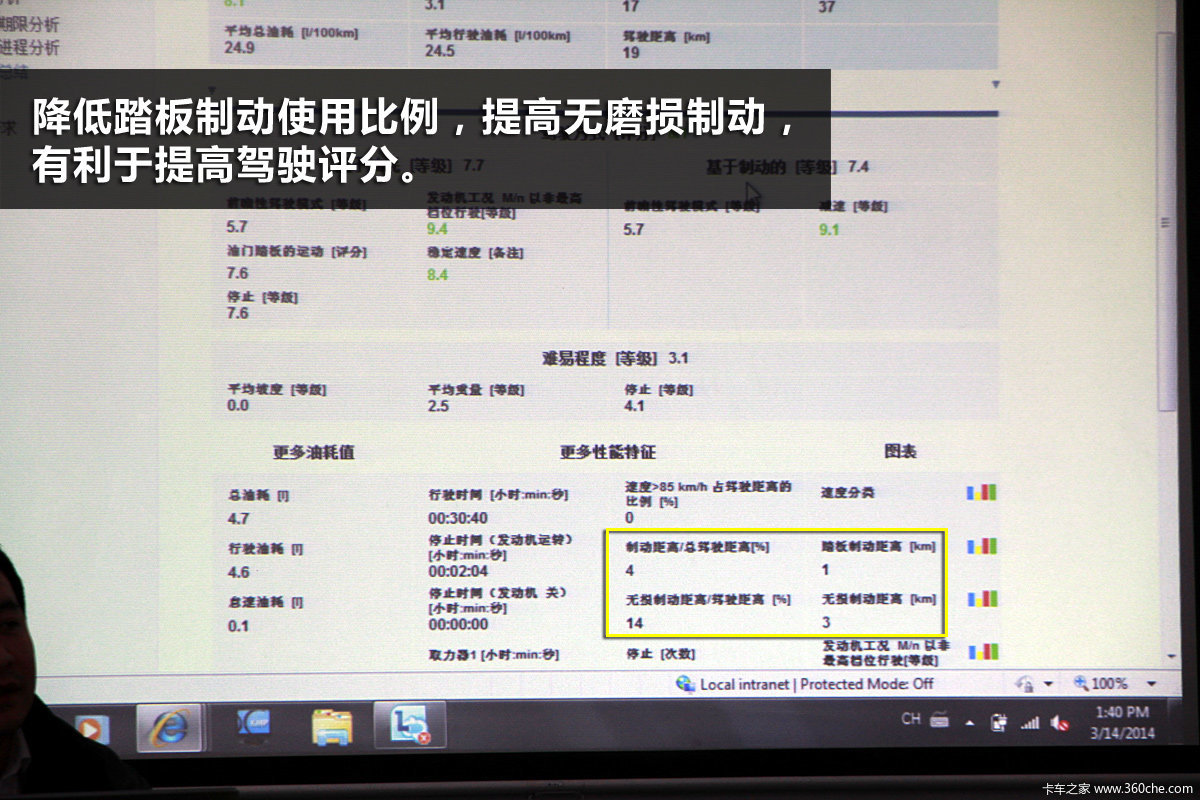The image size is (1200, 800).
Task: Click the clock showing 1:40 PM
Action: (1122, 712)
